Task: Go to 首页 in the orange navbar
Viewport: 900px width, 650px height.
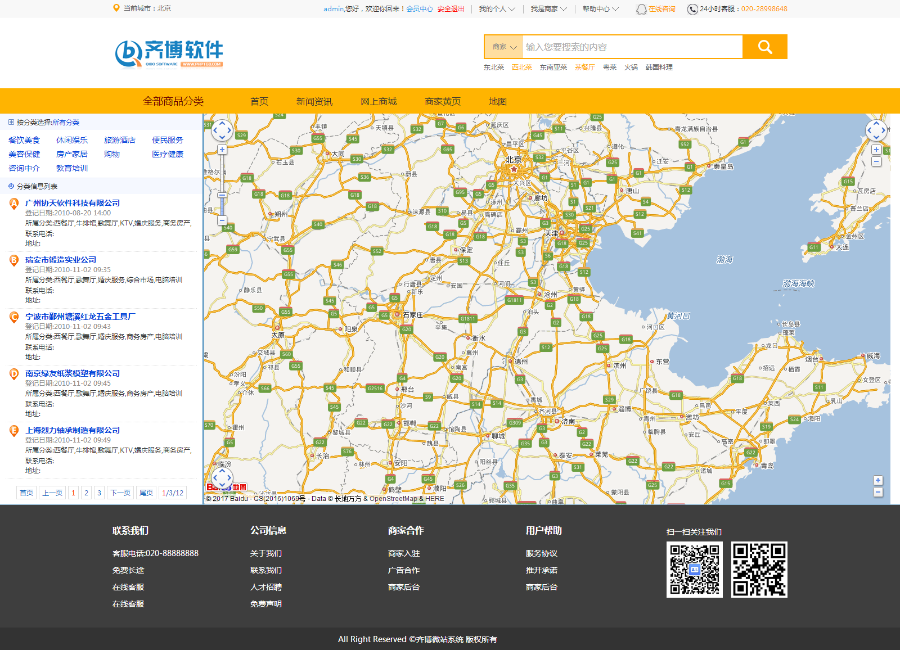Action: coord(259,101)
